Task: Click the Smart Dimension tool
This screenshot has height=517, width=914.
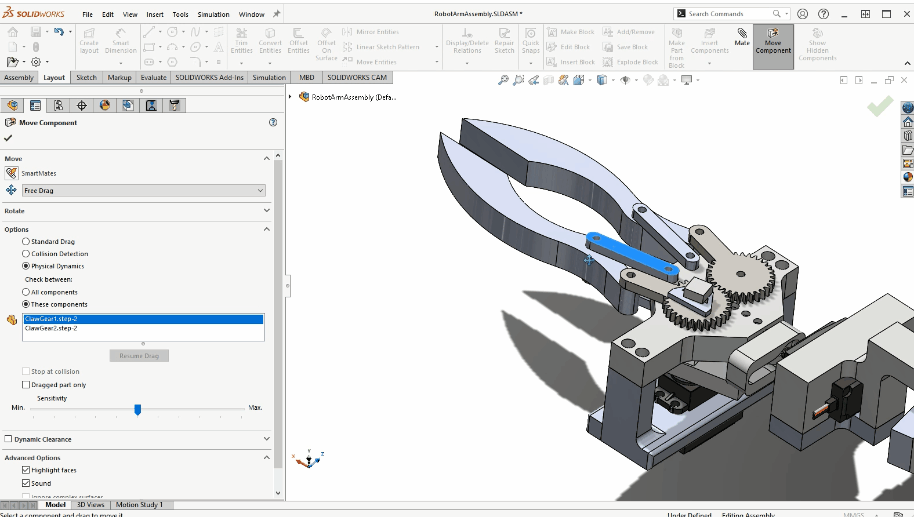Action: 121,41
